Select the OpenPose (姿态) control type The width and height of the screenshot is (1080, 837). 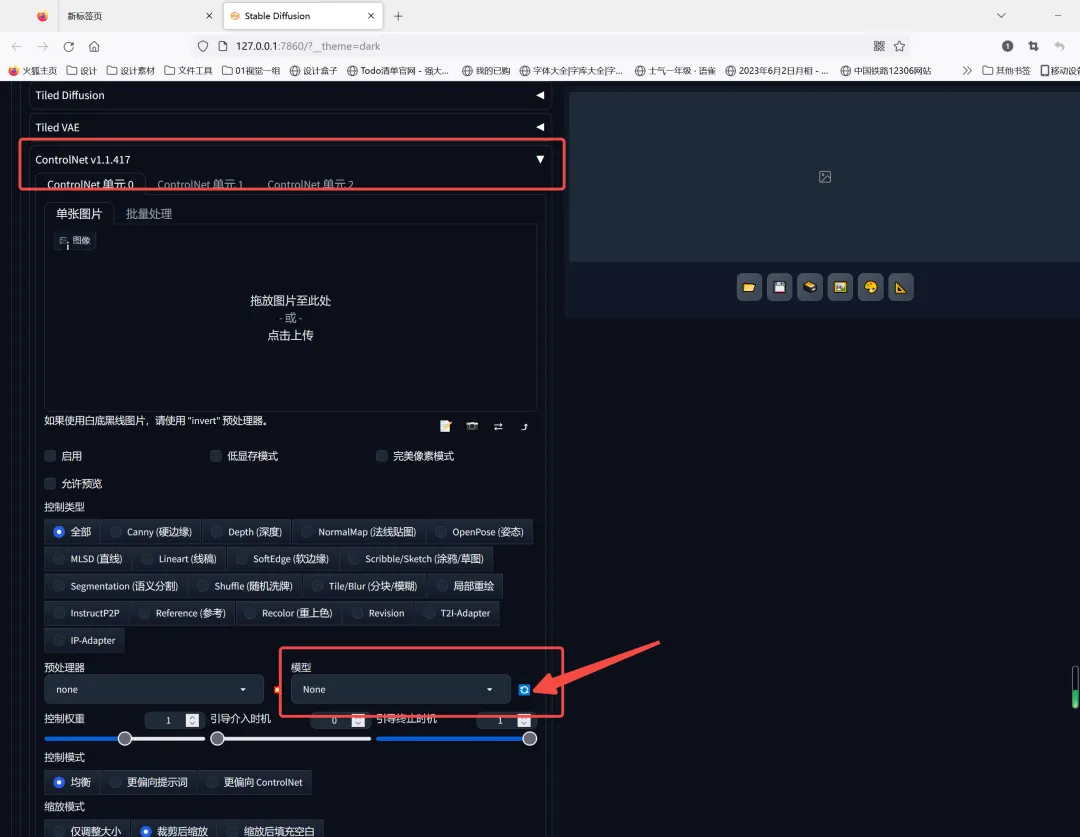pyautogui.click(x=479, y=532)
